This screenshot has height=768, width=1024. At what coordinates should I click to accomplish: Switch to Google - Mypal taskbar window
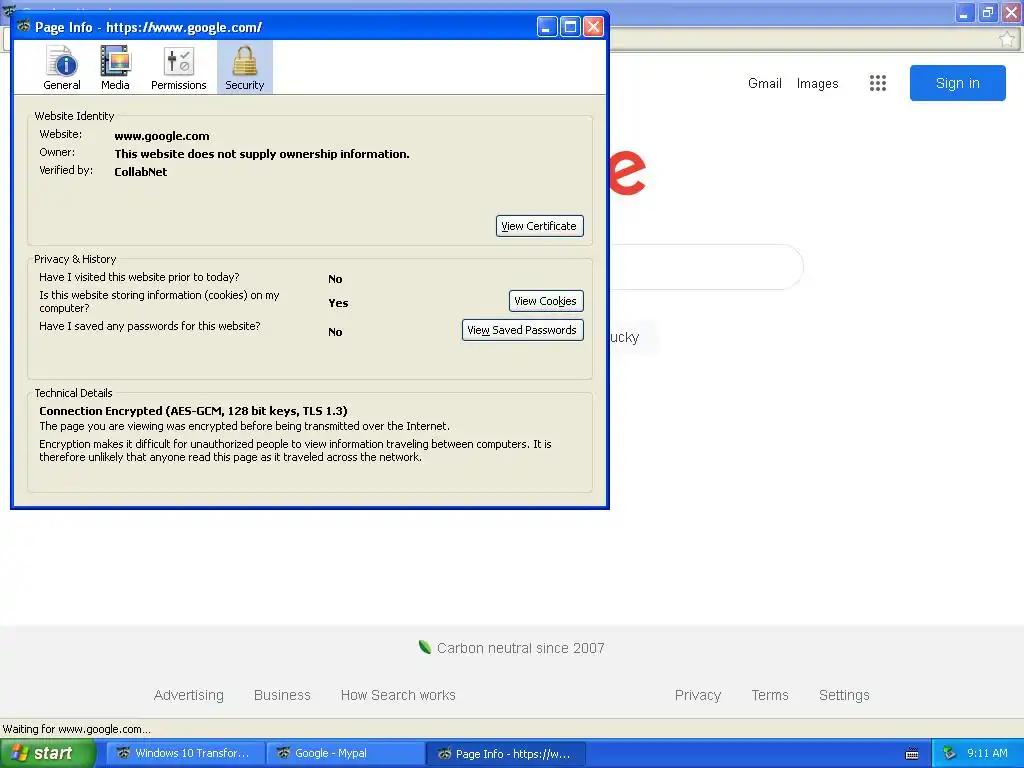point(345,753)
